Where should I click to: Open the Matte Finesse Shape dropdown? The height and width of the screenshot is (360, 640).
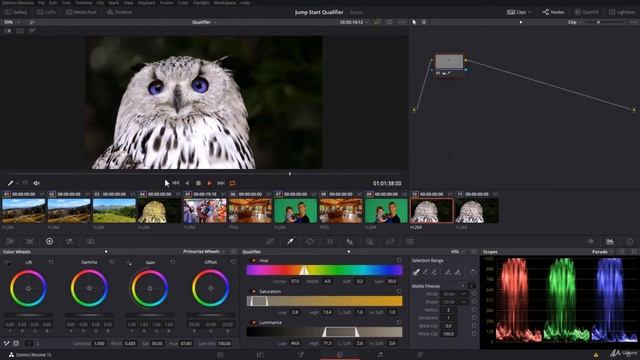(x=455, y=302)
